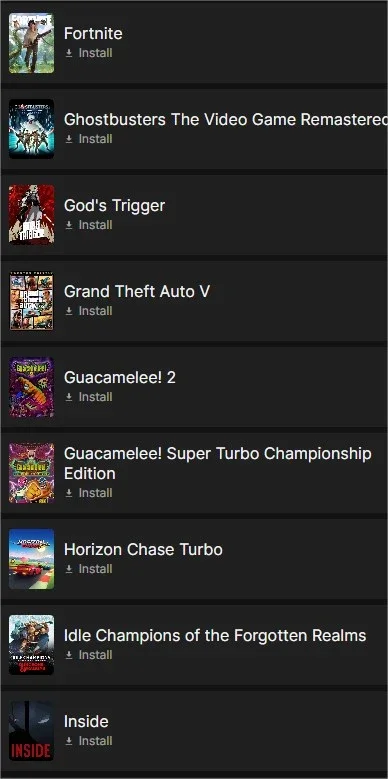Install Idle Champions of the Forgotten Realms

tap(89, 655)
